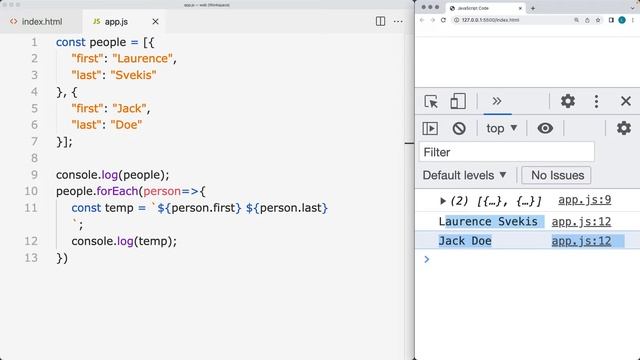640x360 pixels.
Task: Toggle the device toolbar in DevTools
Action: 458,101
